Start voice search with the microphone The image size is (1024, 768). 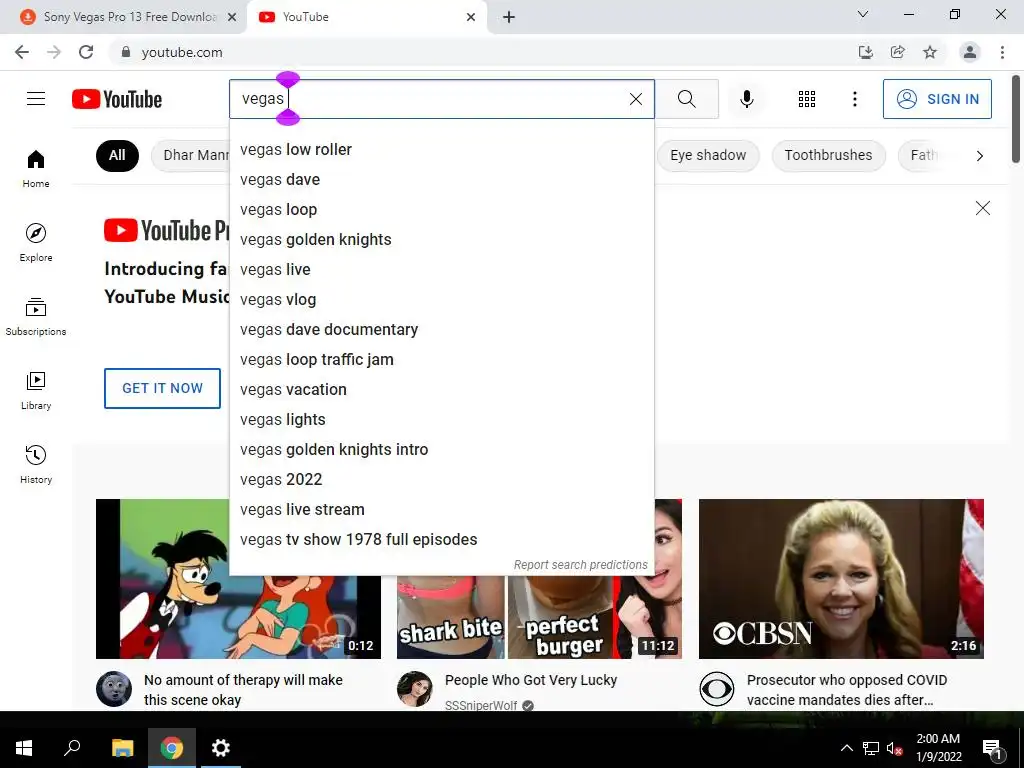point(746,99)
